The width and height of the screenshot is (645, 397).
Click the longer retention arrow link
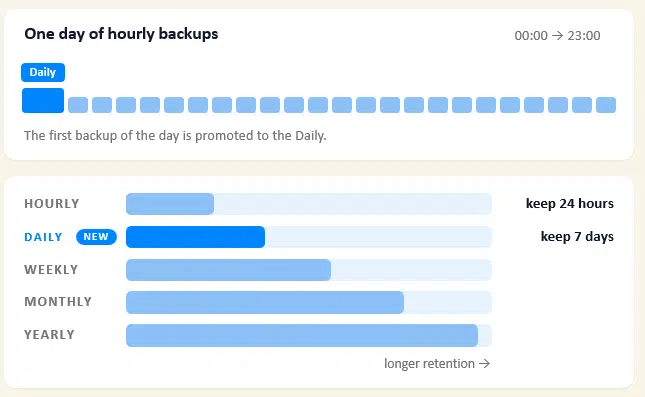437,364
